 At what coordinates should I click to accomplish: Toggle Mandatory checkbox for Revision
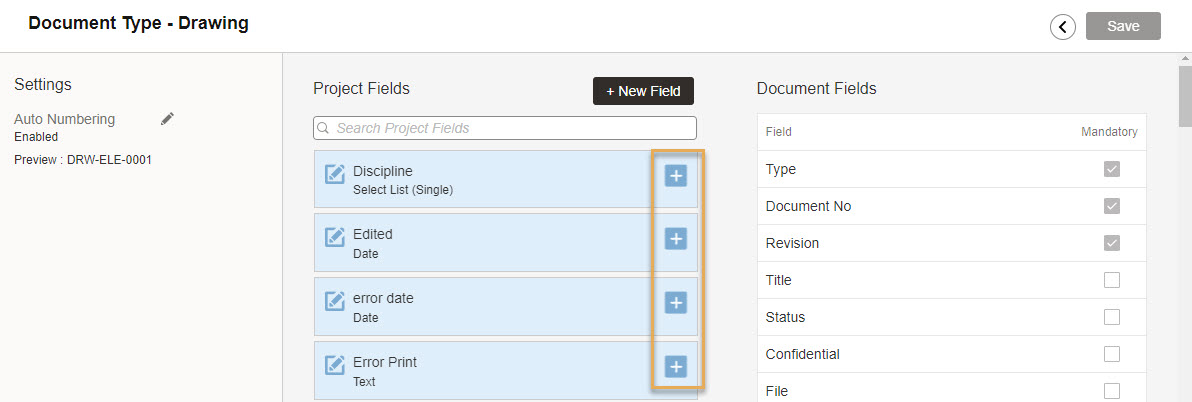click(x=1111, y=243)
